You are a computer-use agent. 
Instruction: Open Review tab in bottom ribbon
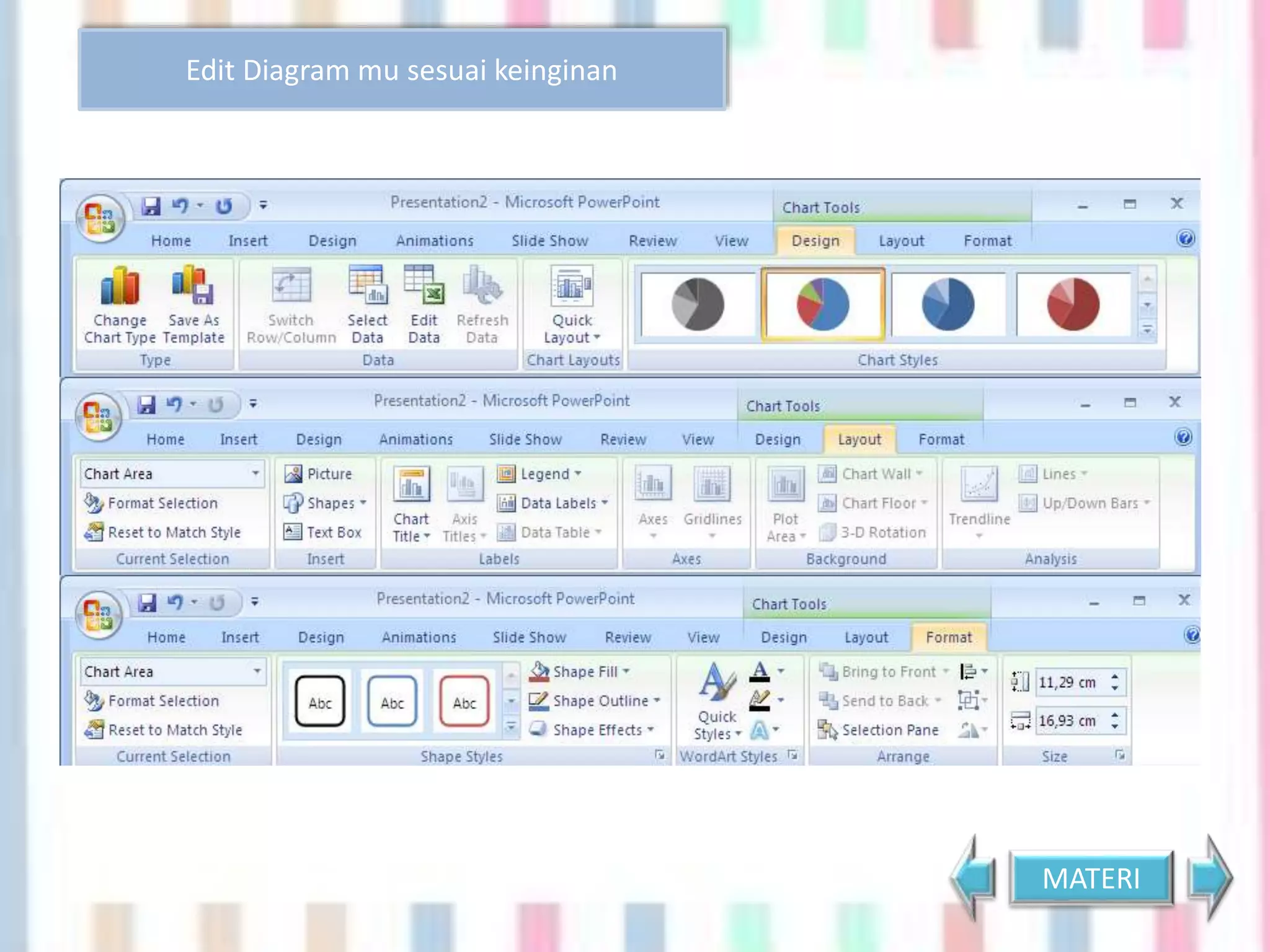(628, 638)
